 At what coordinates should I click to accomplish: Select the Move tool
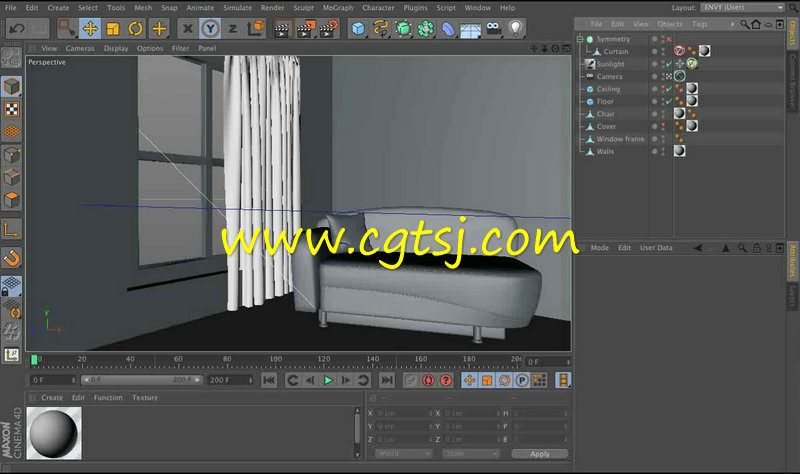pyautogui.click(x=90, y=29)
